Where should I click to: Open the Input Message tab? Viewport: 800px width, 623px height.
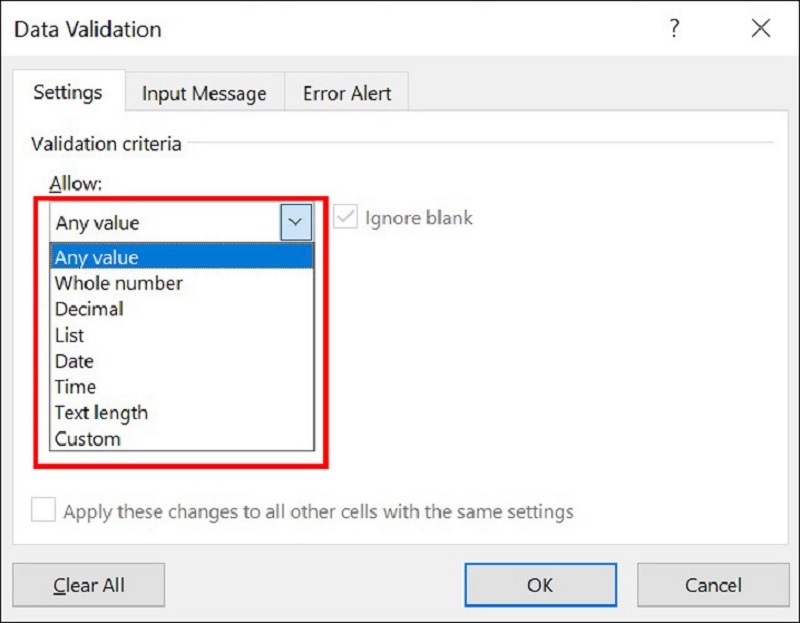pos(204,94)
